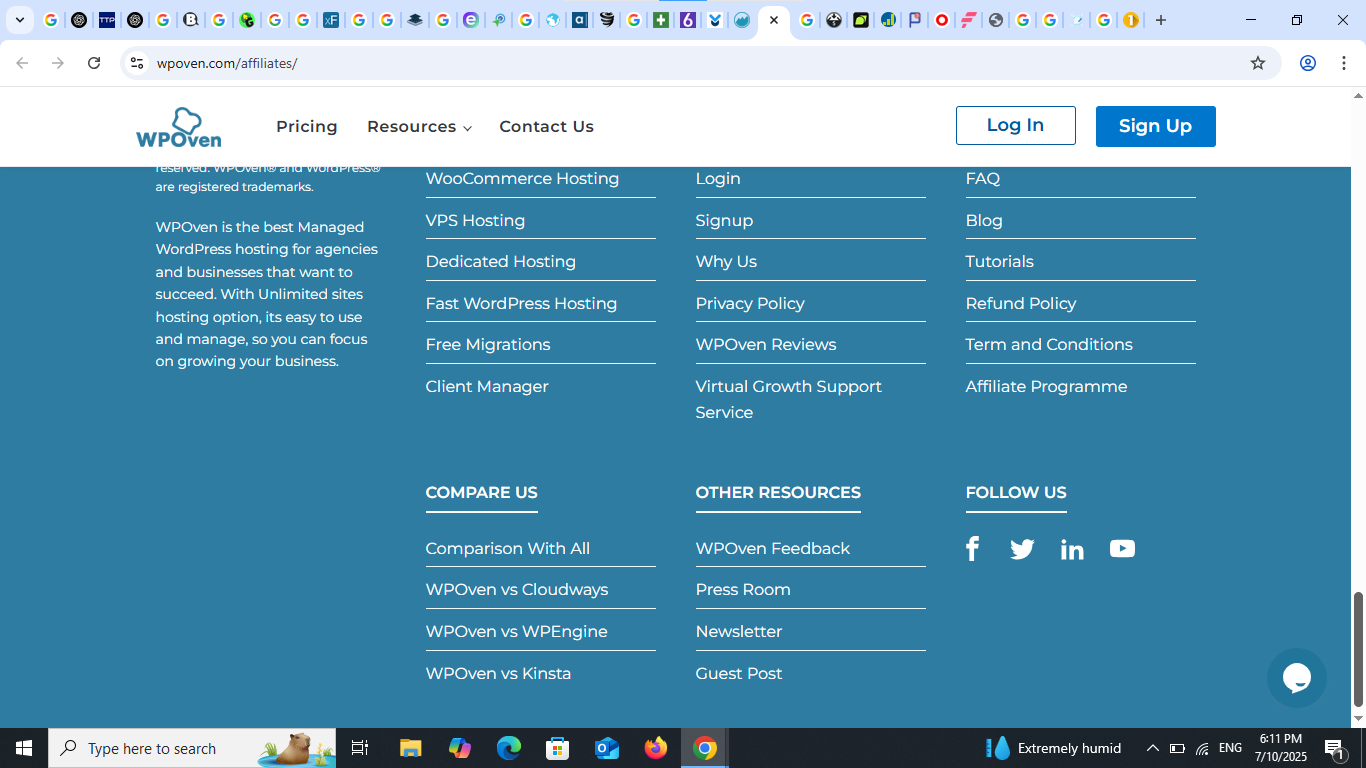Open WPOven vs WPEngine link

pos(516,632)
